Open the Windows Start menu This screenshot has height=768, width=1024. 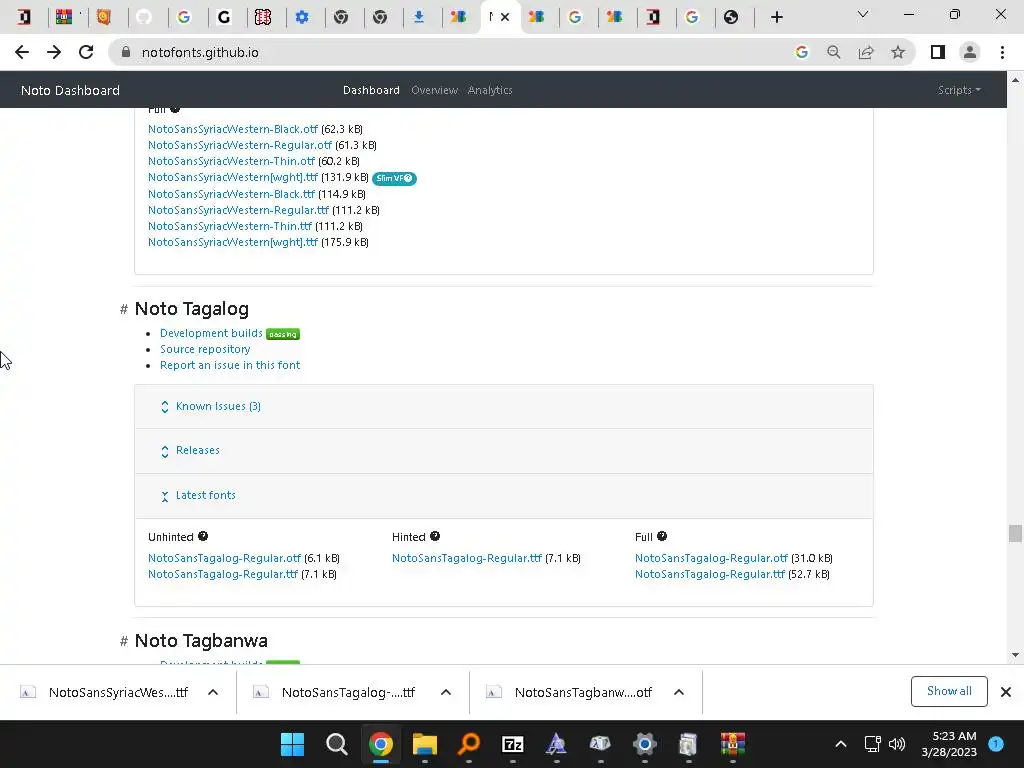293,744
